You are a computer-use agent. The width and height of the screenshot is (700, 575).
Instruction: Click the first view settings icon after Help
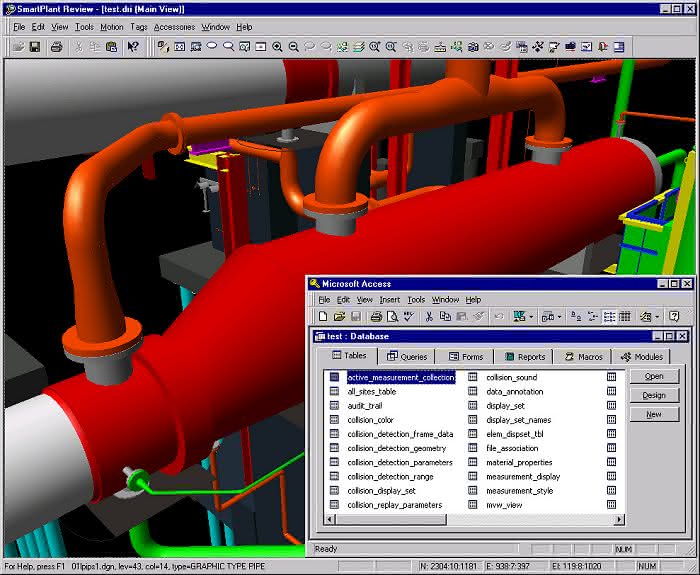(163, 46)
